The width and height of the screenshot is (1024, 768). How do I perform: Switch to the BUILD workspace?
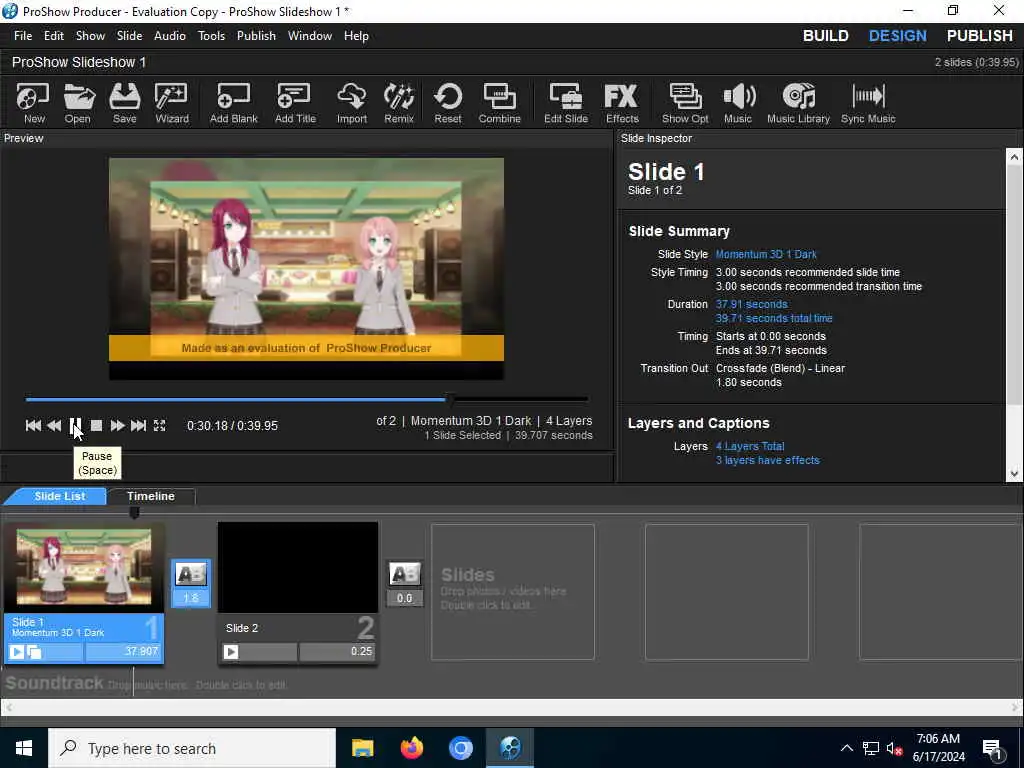pos(825,36)
